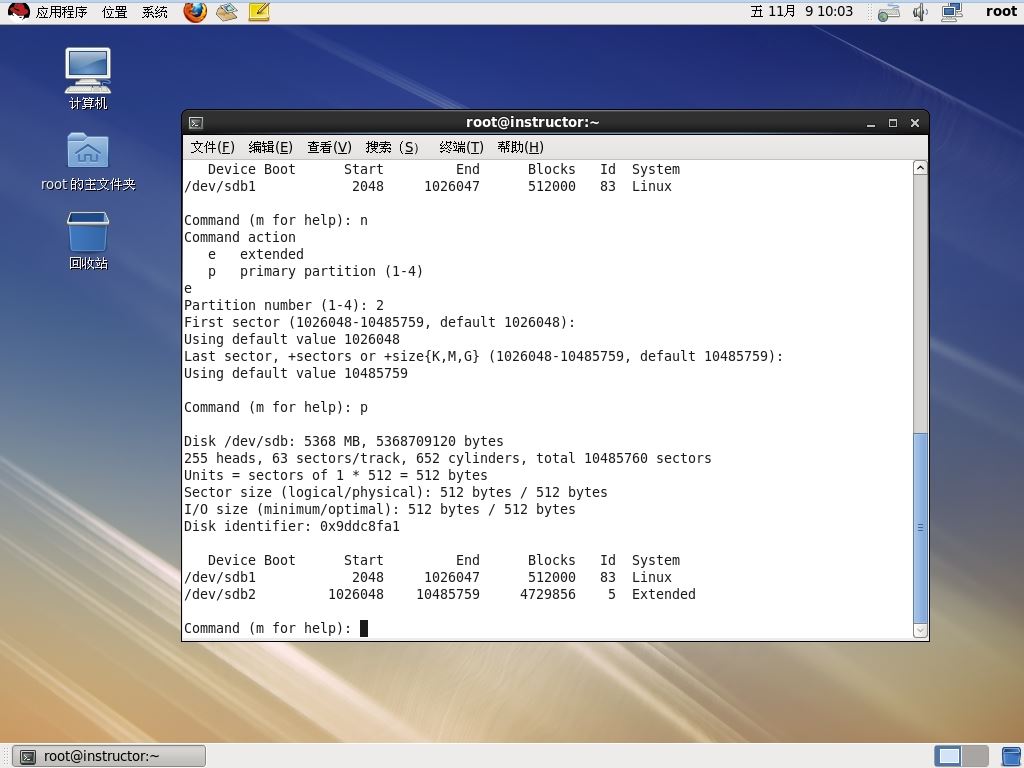The height and width of the screenshot is (768, 1024).
Task: Click root@instructor taskbar window button
Action: [109, 756]
